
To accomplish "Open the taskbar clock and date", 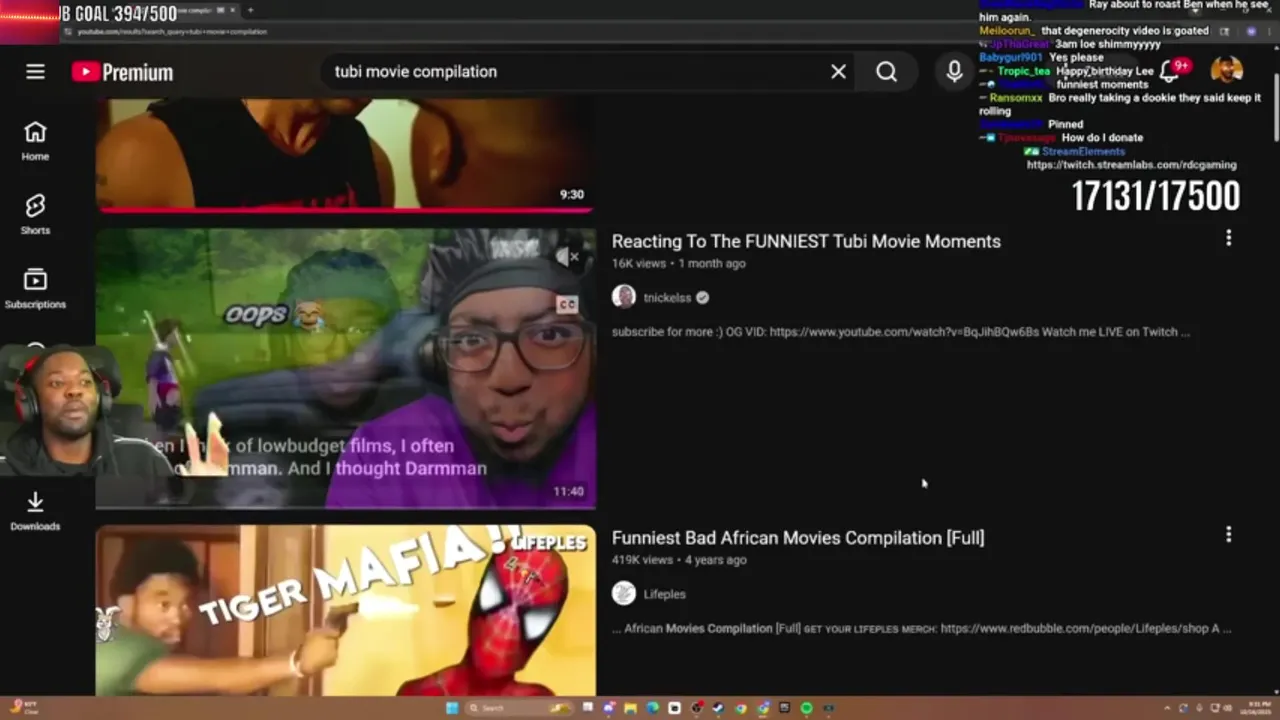I will 1254,708.
